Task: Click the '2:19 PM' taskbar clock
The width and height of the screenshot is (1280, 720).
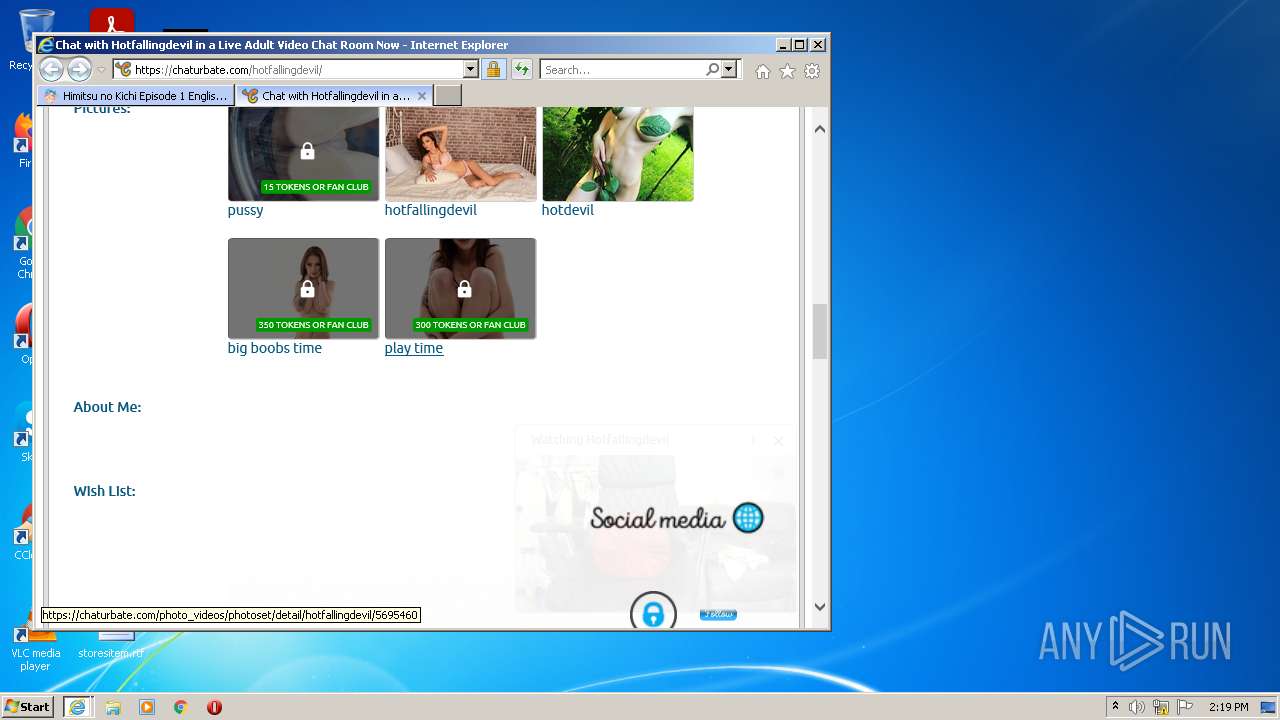Action: [1228, 707]
